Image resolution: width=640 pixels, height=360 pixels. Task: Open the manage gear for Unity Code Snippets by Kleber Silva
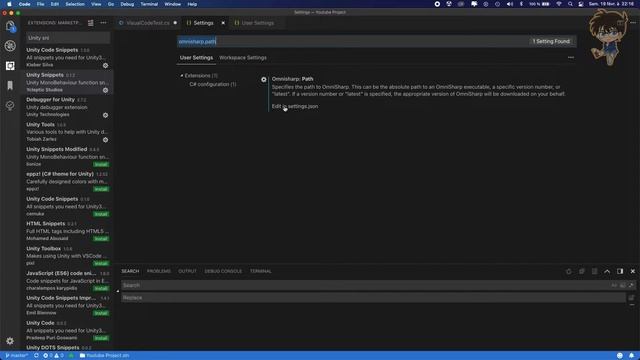[x=105, y=65]
